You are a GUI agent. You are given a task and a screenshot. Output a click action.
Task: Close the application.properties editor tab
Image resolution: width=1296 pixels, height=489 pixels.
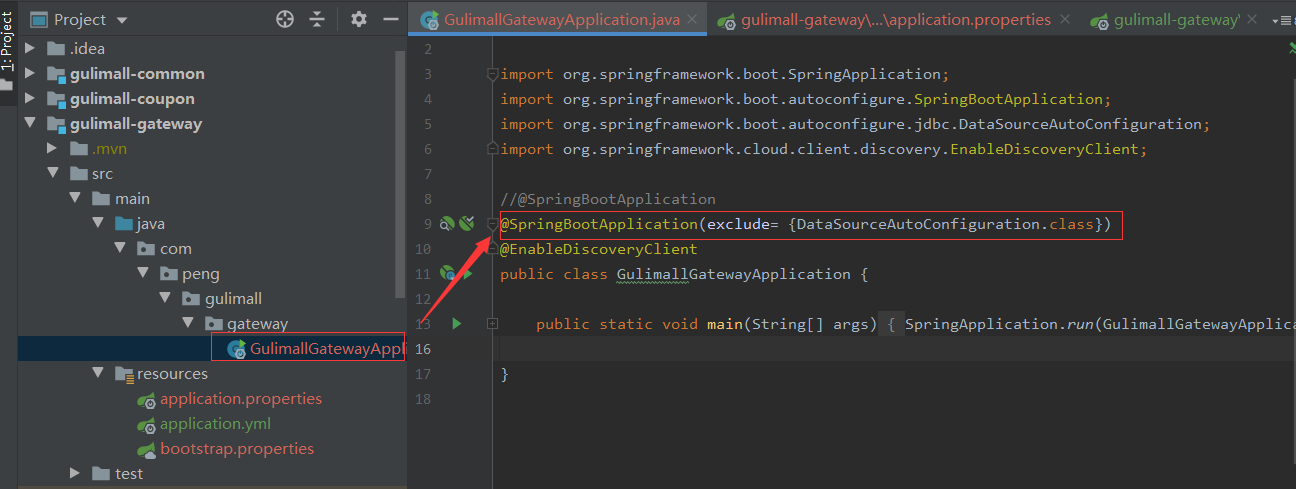[x=1064, y=20]
